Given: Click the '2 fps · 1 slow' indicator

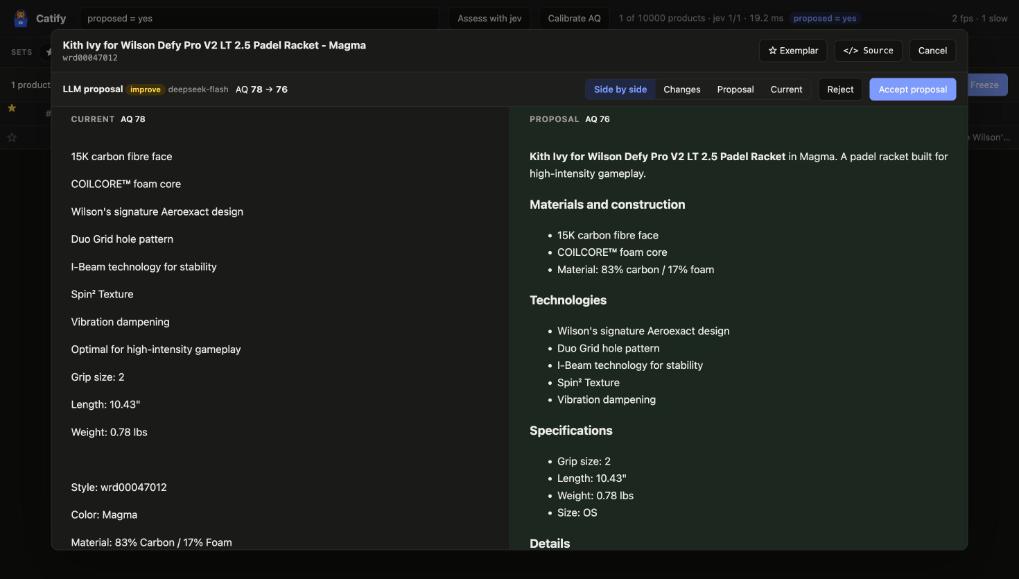Looking at the screenshot, I should (979, 18).
